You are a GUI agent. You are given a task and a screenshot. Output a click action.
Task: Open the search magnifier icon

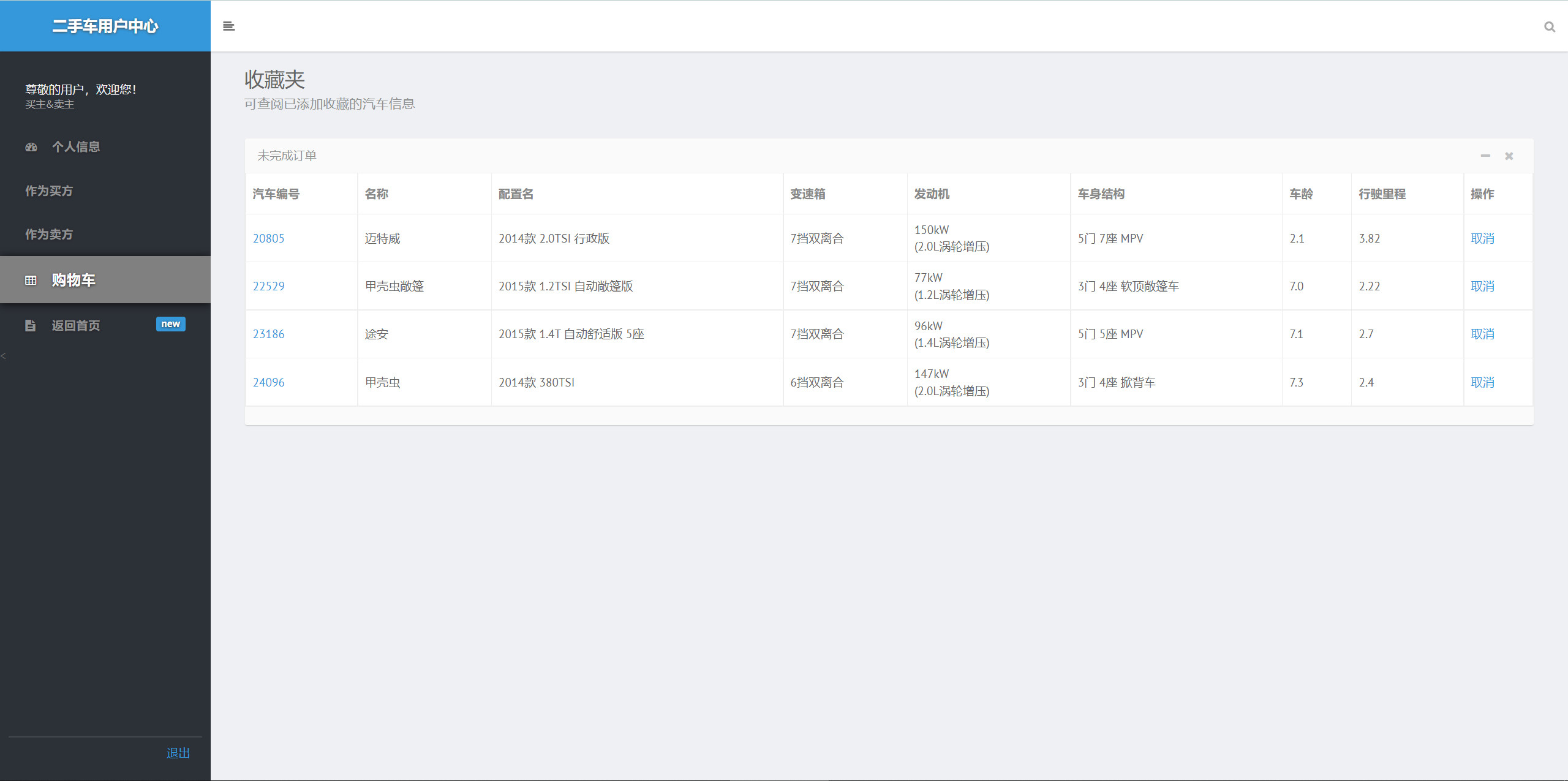1550,27
